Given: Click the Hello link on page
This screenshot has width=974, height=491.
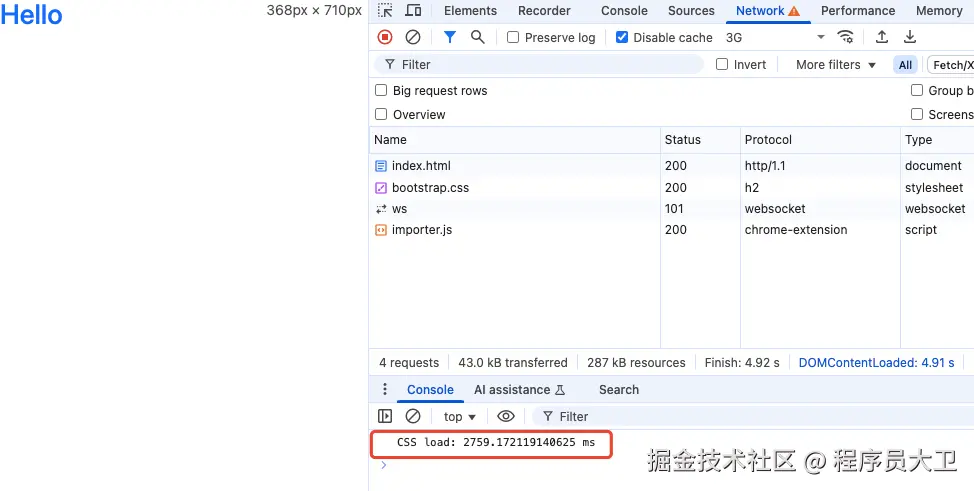Looking at the screenshot, I should [31, 15].
